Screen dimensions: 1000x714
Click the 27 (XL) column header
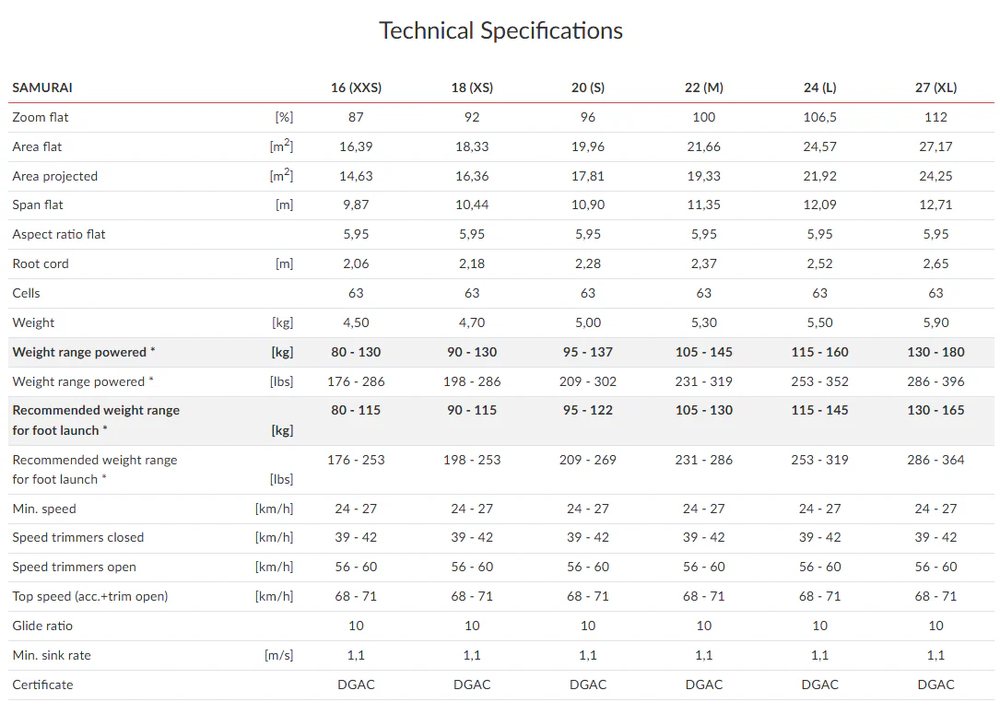click(936, 87)
